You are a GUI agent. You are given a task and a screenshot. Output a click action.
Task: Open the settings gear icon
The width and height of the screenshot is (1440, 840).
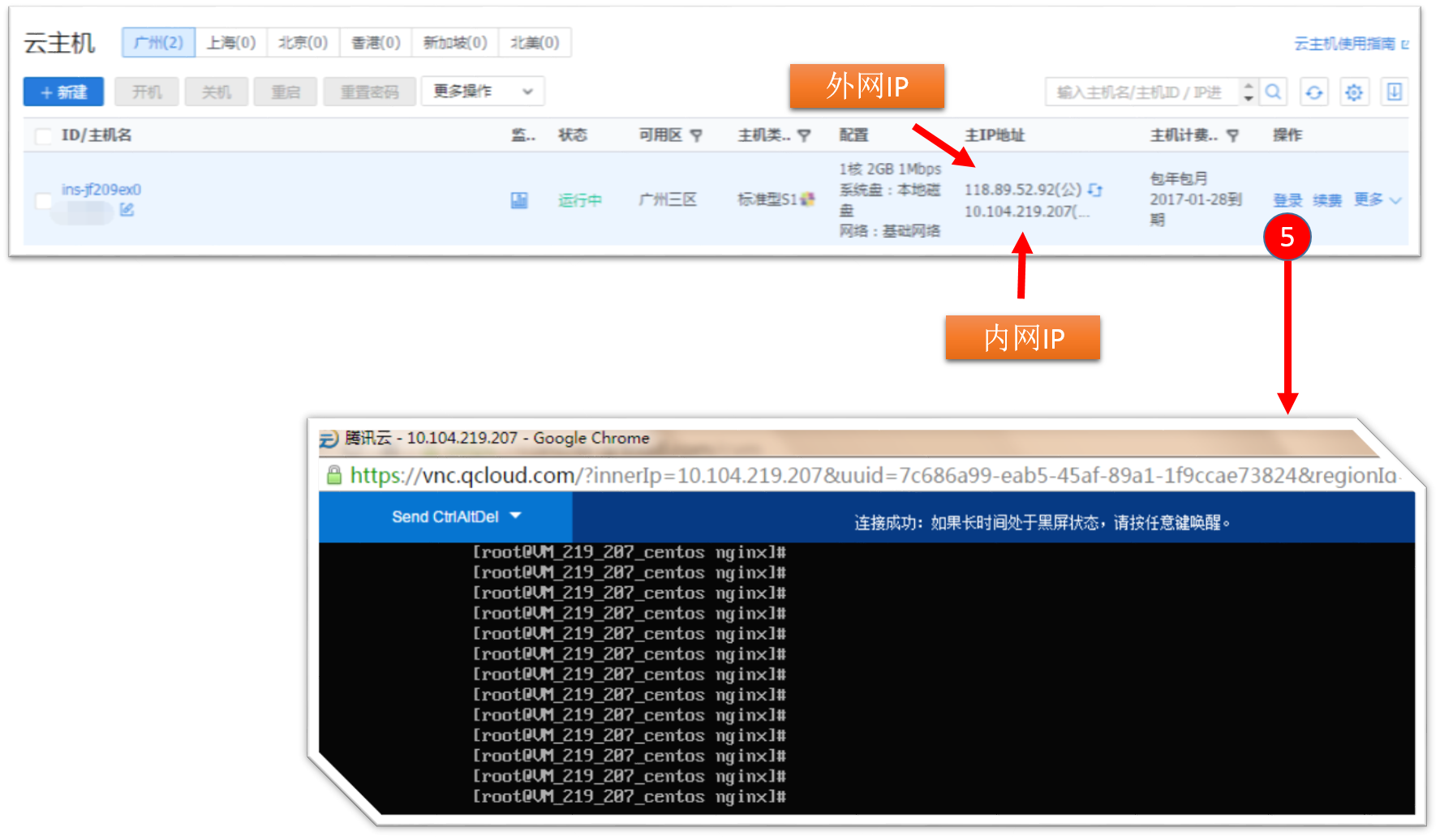click(1353, 92)
